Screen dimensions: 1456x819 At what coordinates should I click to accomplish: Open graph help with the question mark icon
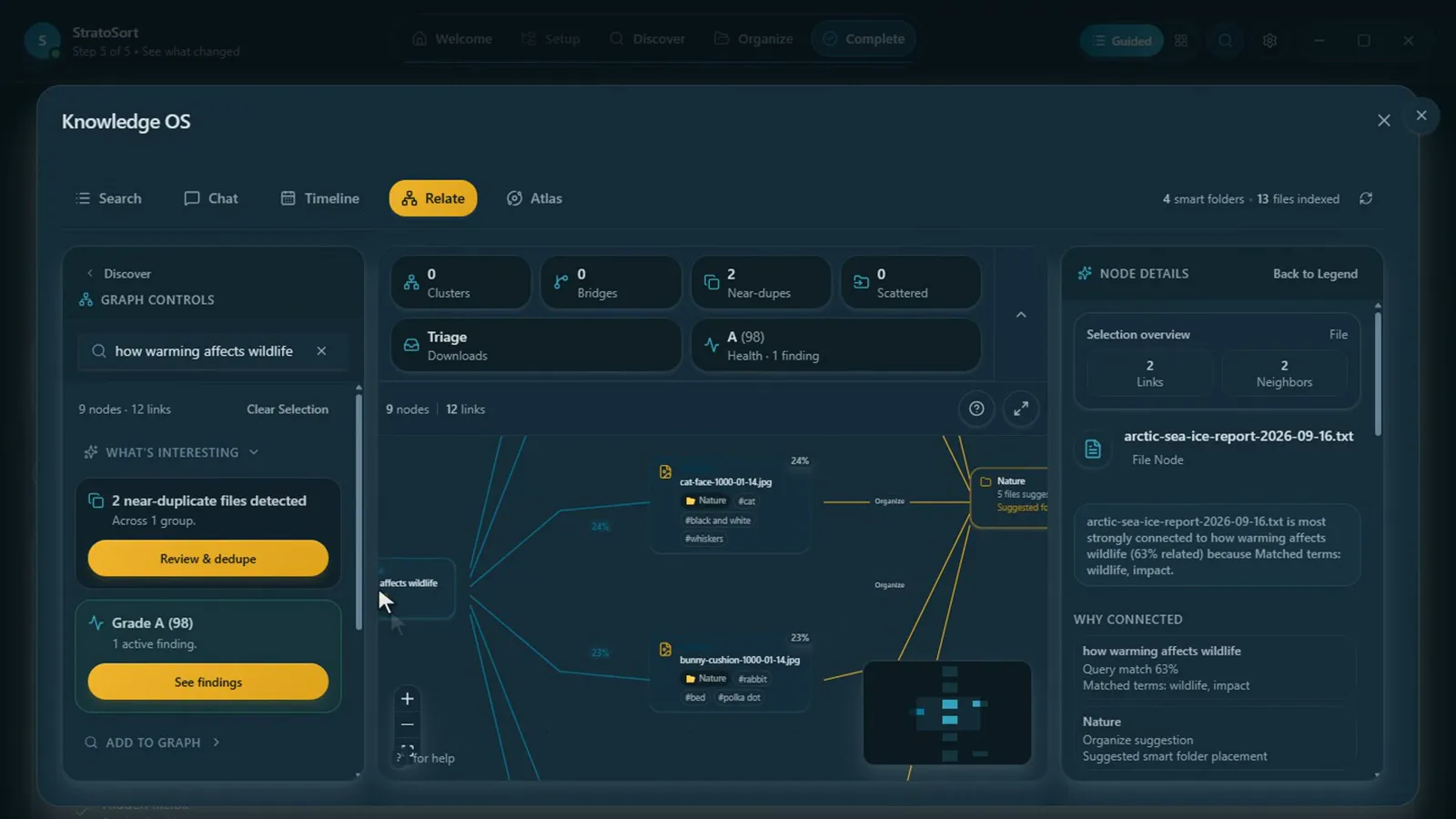976,409
